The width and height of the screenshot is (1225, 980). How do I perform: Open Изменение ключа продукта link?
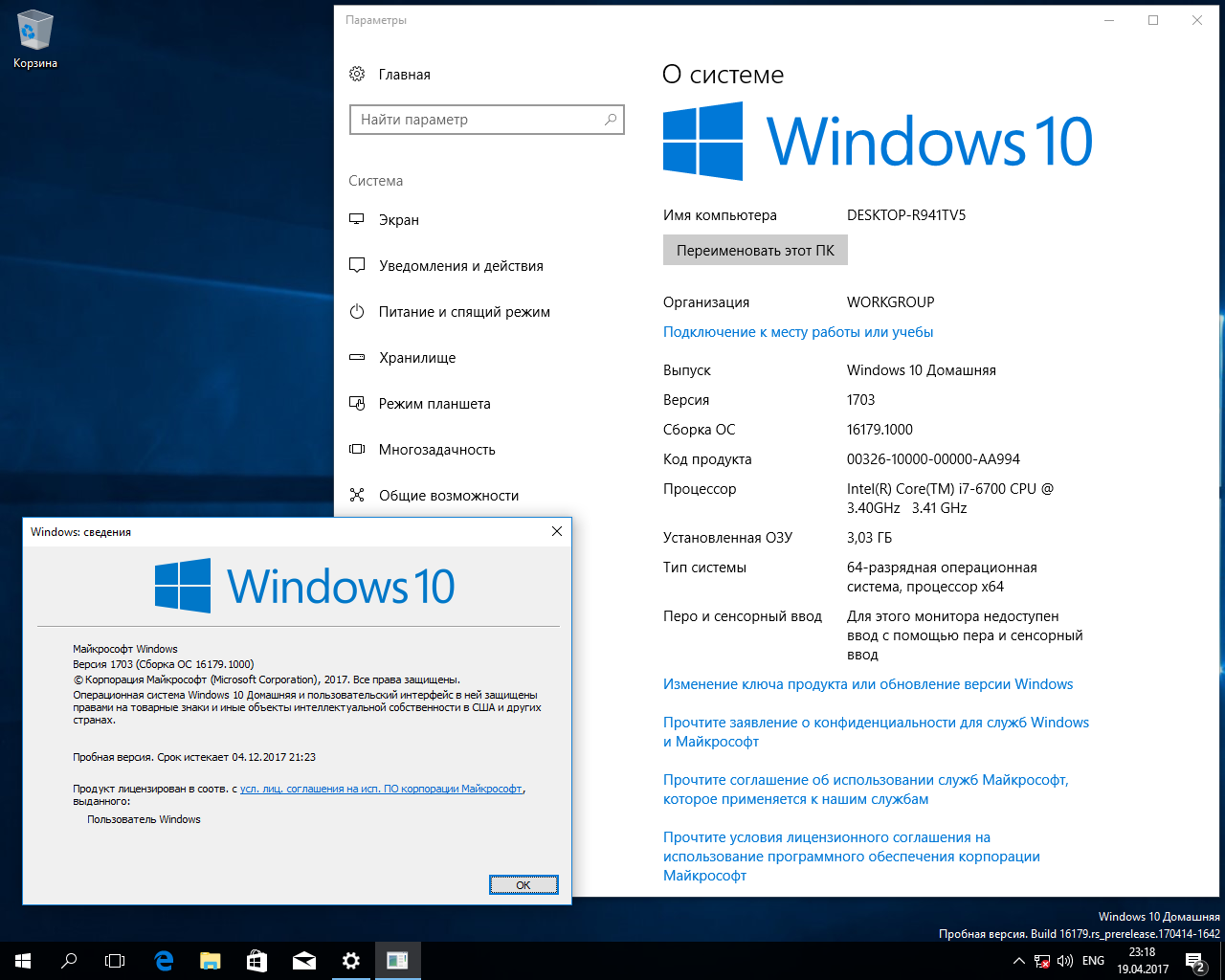[x=868, y=684]
